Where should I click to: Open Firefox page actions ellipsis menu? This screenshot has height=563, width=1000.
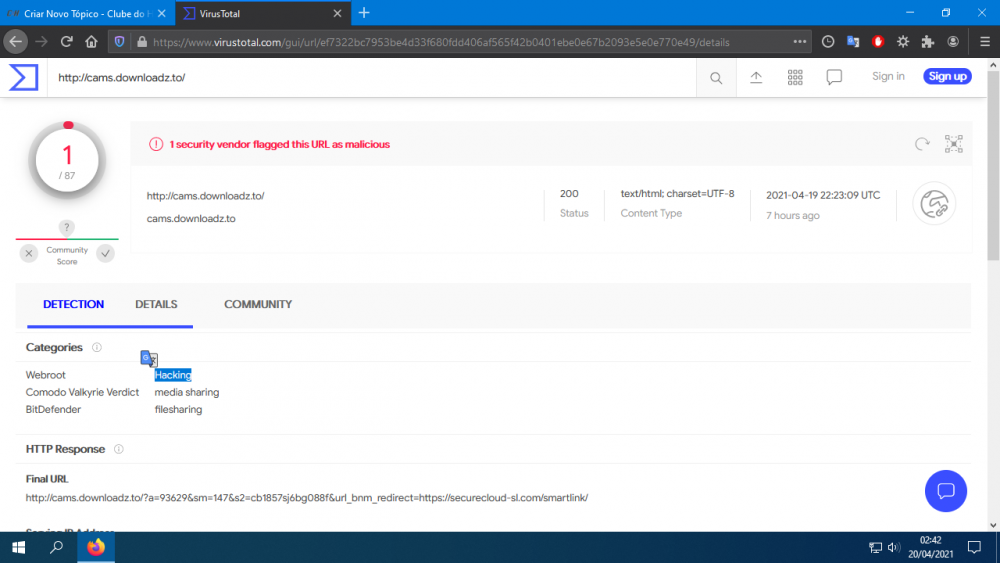pos(800,42)
